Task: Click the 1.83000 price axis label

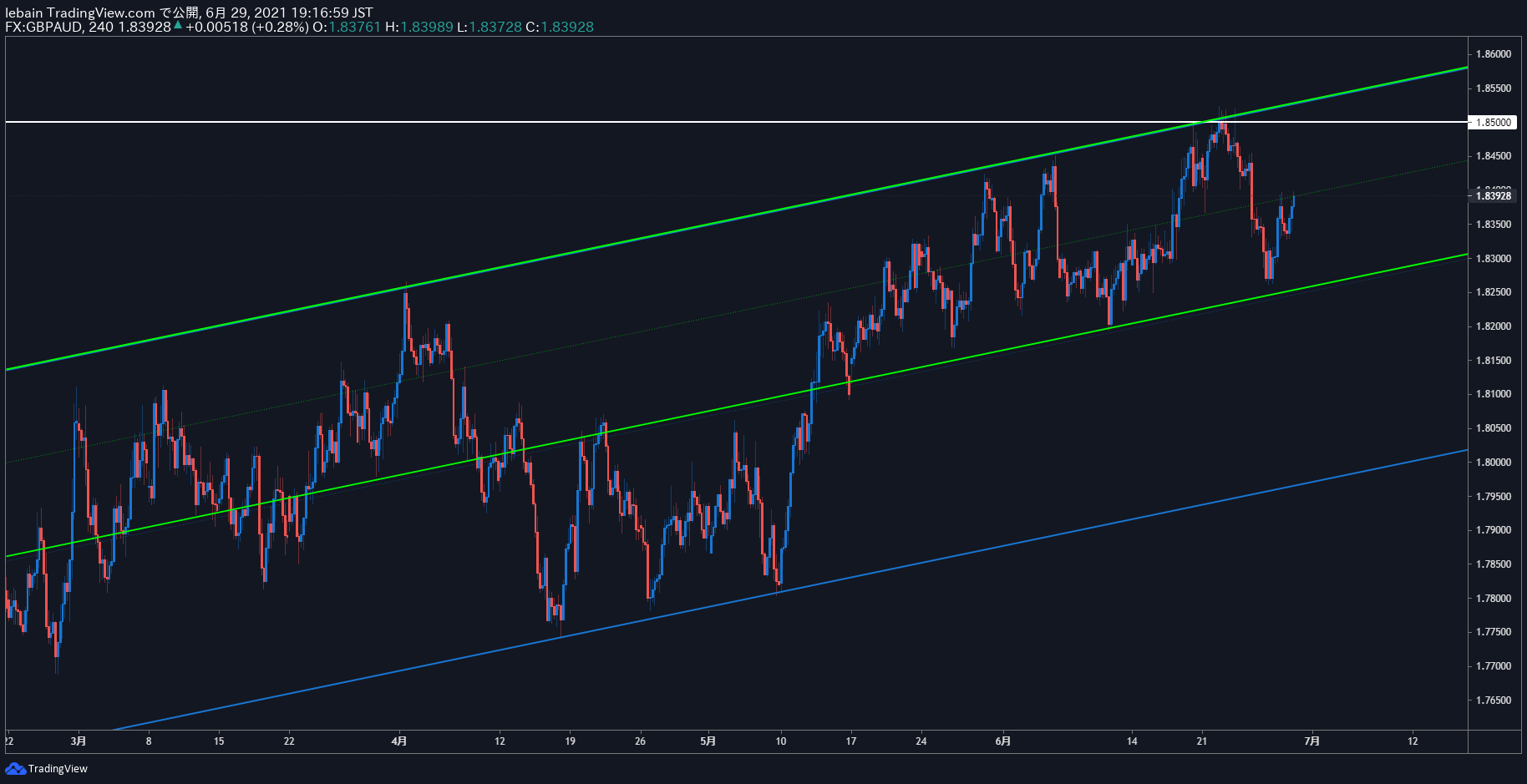Action: coord(1494,259)
